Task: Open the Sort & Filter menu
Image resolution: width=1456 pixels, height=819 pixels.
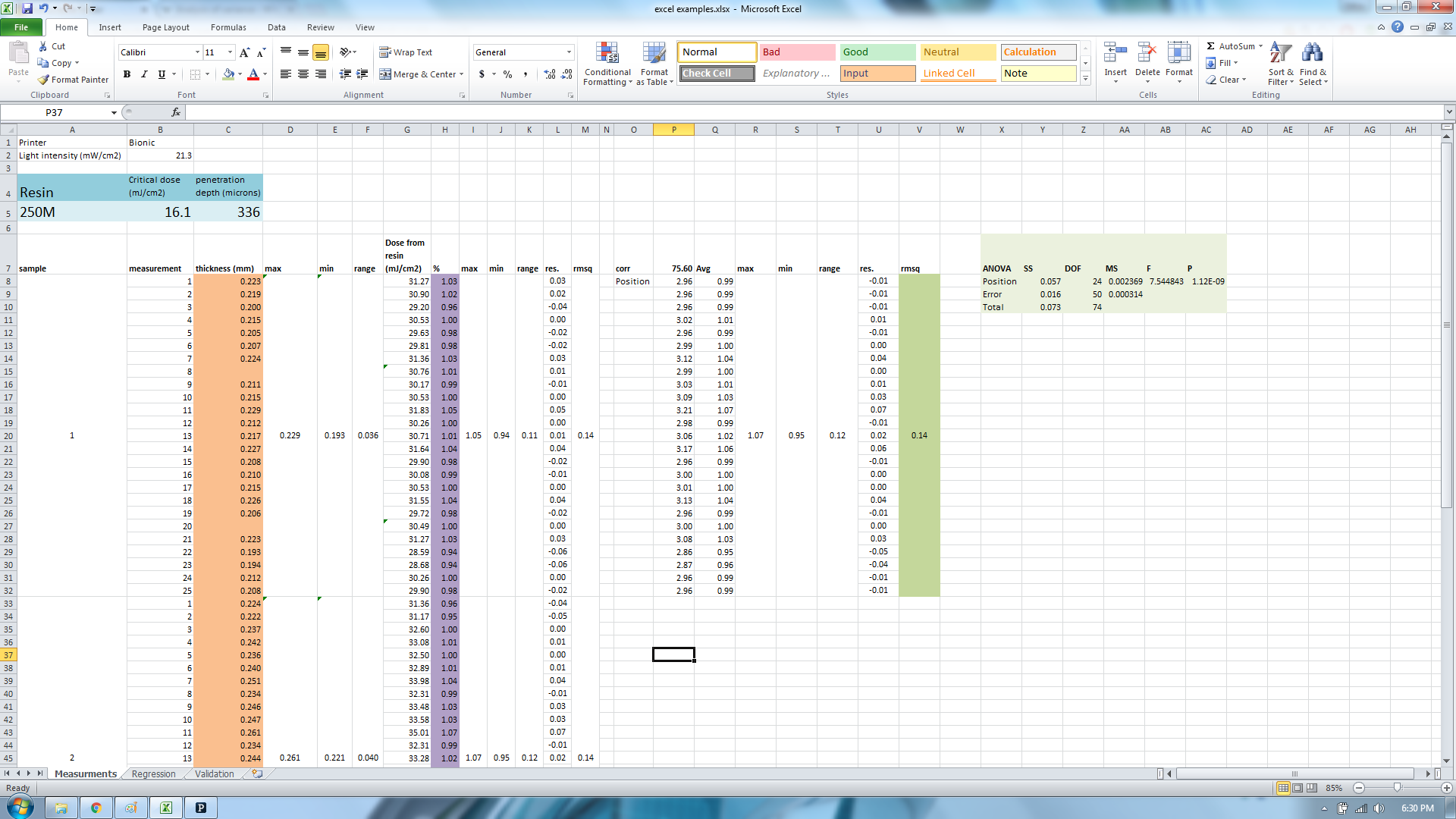Action: coord(1281,64)
